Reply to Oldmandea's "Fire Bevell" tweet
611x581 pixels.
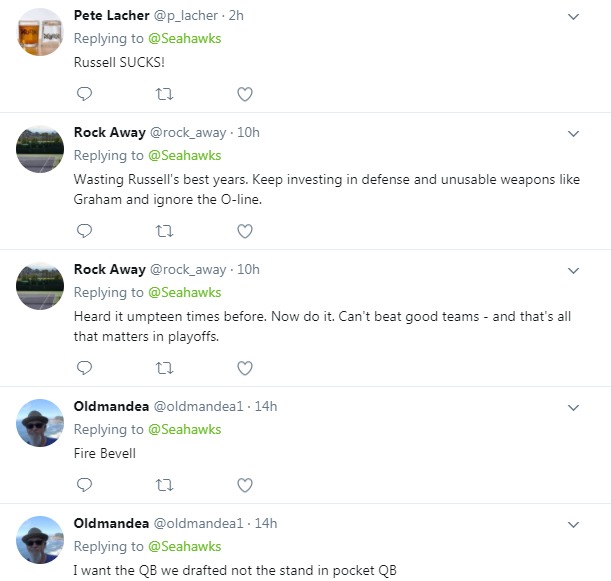(x=85, y=485)
